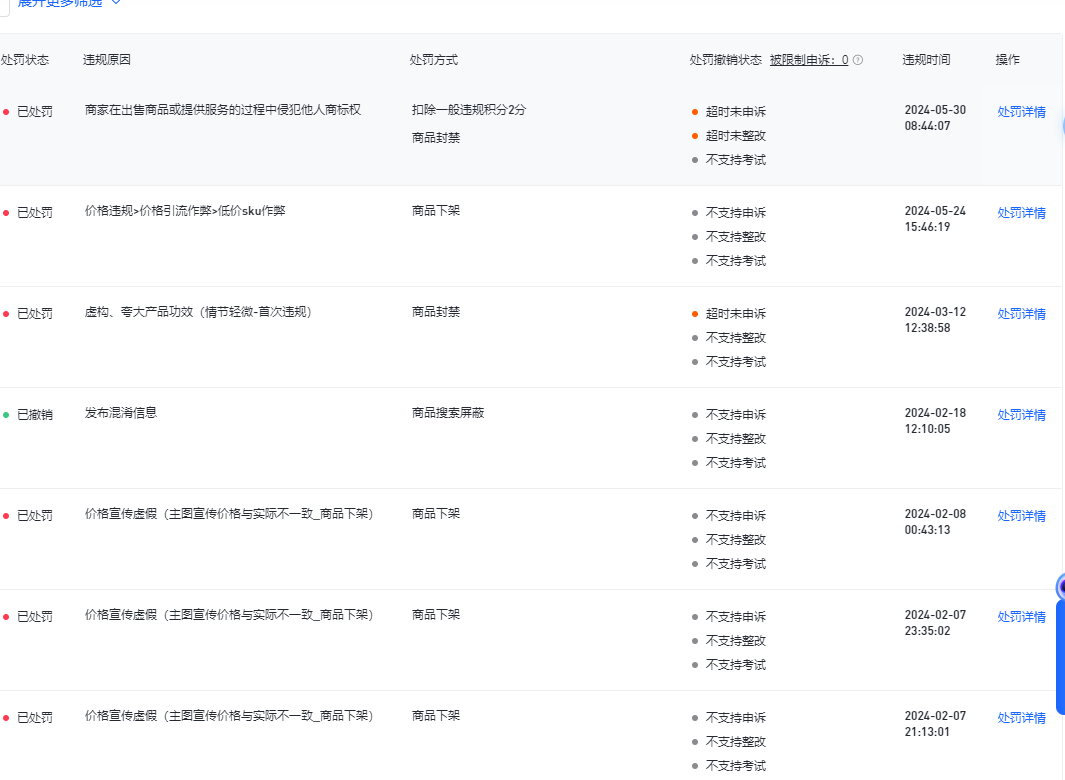1065x780 pixels.
Task: Open 处罚详情 for the 21:13:01 violation
Action: click(1021, 718)
